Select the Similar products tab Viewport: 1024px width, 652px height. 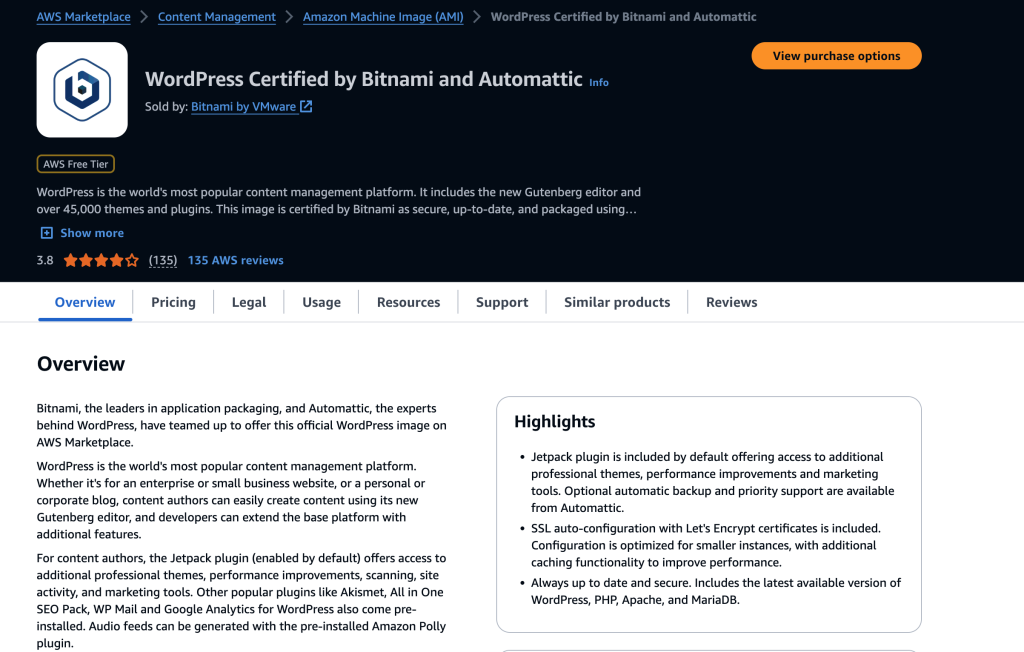pyautogui.click(x=616, y=302)
